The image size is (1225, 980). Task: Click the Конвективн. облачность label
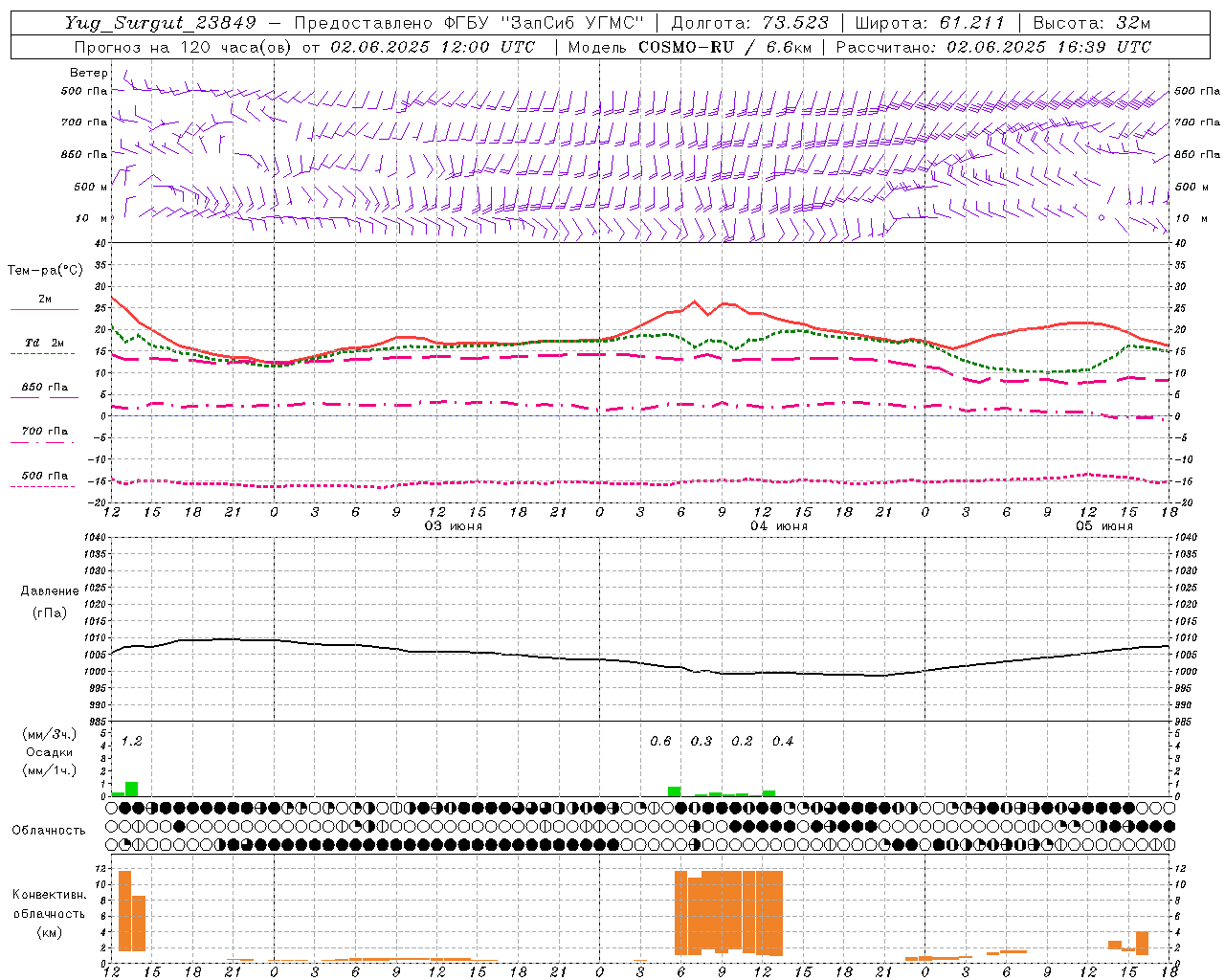(x=49, y=904)
